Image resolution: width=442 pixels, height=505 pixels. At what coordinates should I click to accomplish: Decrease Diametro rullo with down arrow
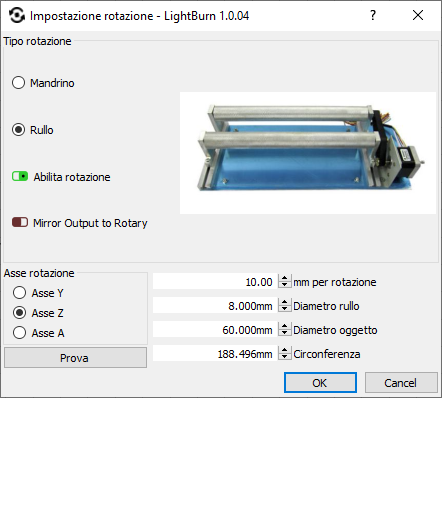pyautogui.click(x=284, y=310)
